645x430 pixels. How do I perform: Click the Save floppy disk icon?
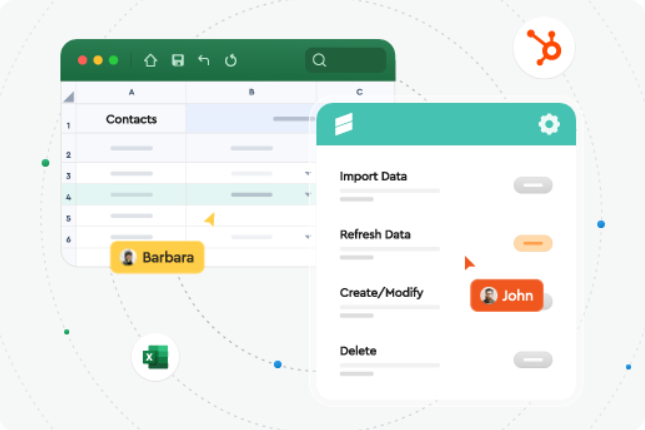click(x=177, y=60)
